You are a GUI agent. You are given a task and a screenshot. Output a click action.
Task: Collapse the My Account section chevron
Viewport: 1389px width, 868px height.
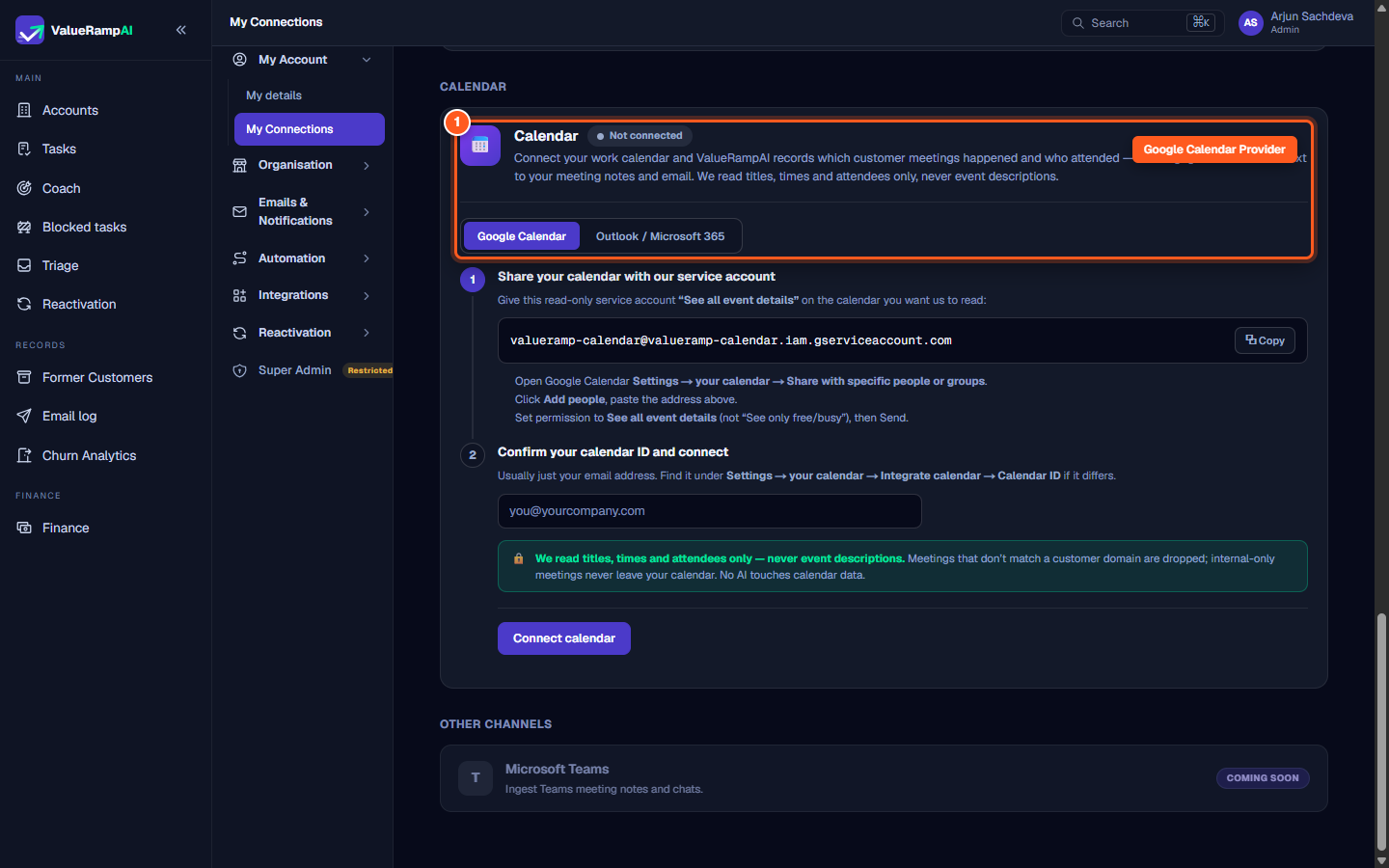click(x=367, y=60)
